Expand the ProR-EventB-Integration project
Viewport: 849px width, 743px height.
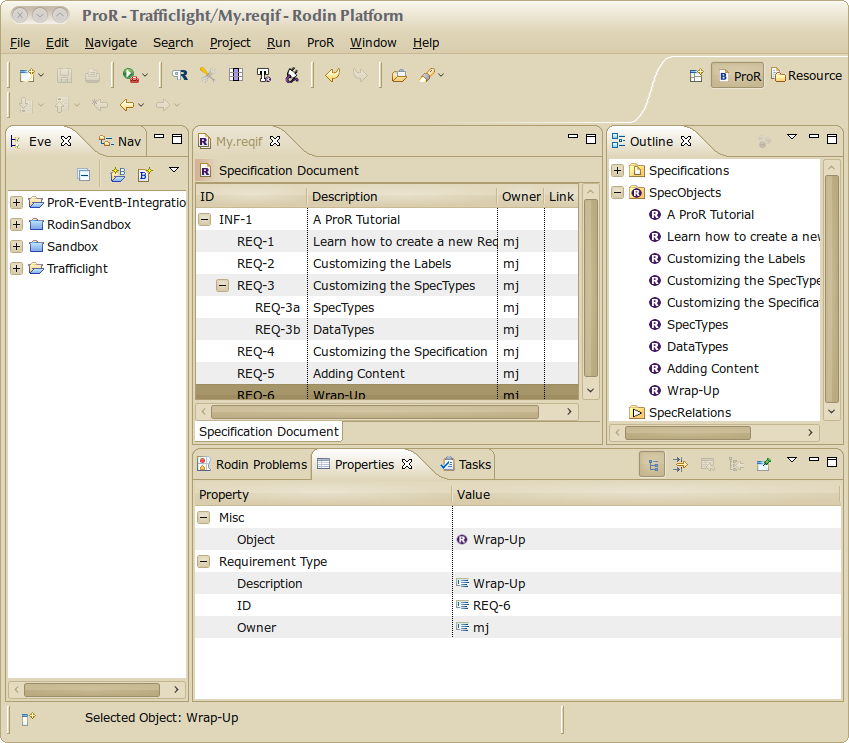click(17, 203)
